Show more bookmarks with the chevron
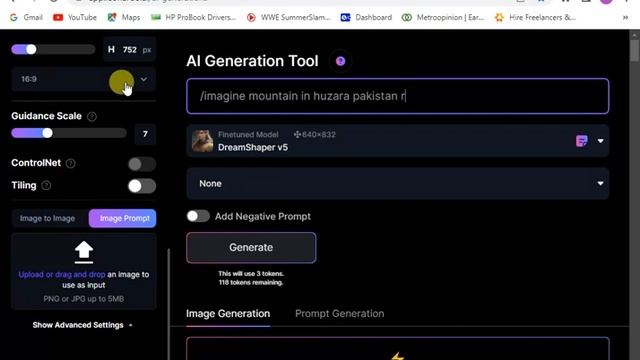This screenshot has width=640, height=360. tap(625, 18)
